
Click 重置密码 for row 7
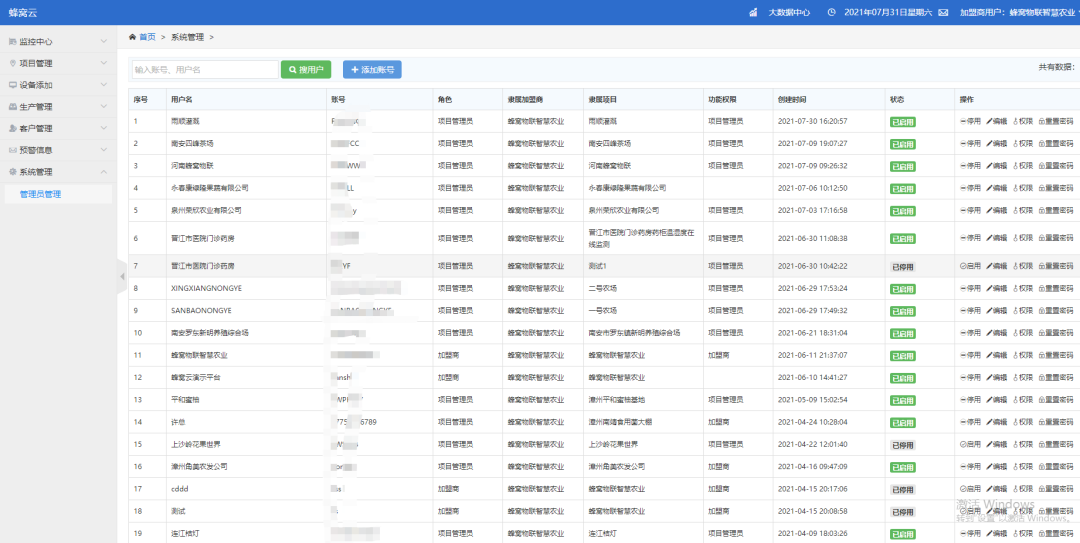[x=1055, y=266]
